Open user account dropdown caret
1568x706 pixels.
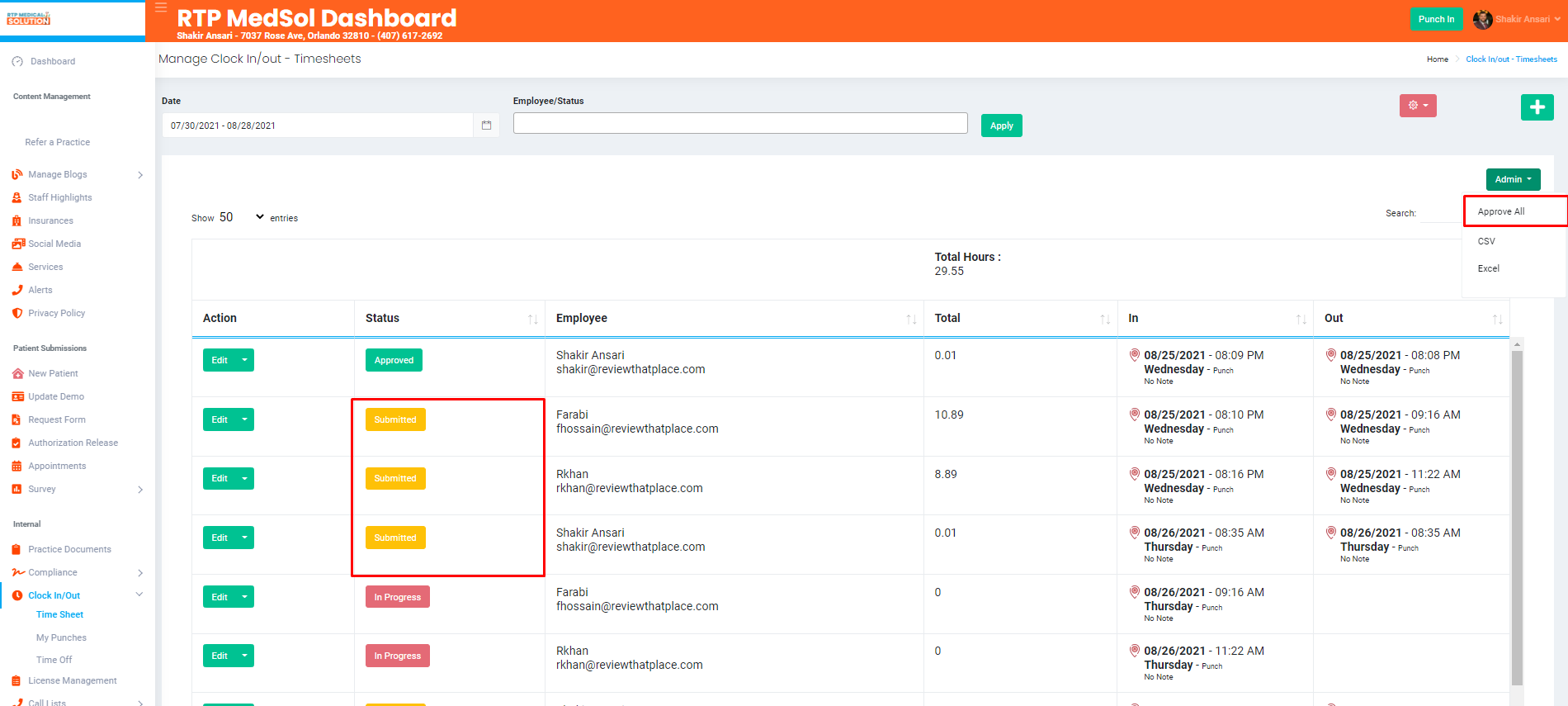click(1557, 19)
